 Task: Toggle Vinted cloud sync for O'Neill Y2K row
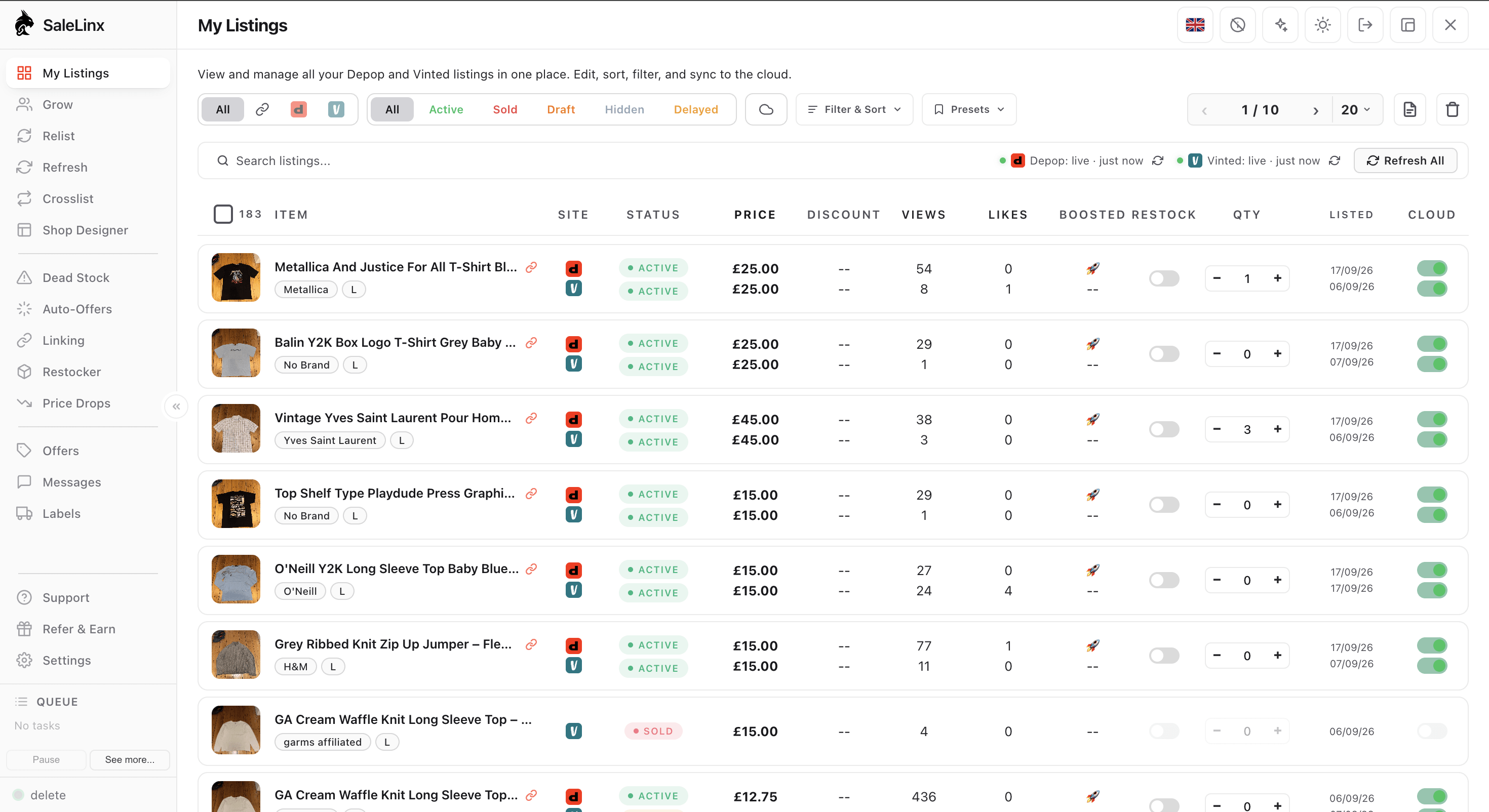click(x=1432, y=591)
